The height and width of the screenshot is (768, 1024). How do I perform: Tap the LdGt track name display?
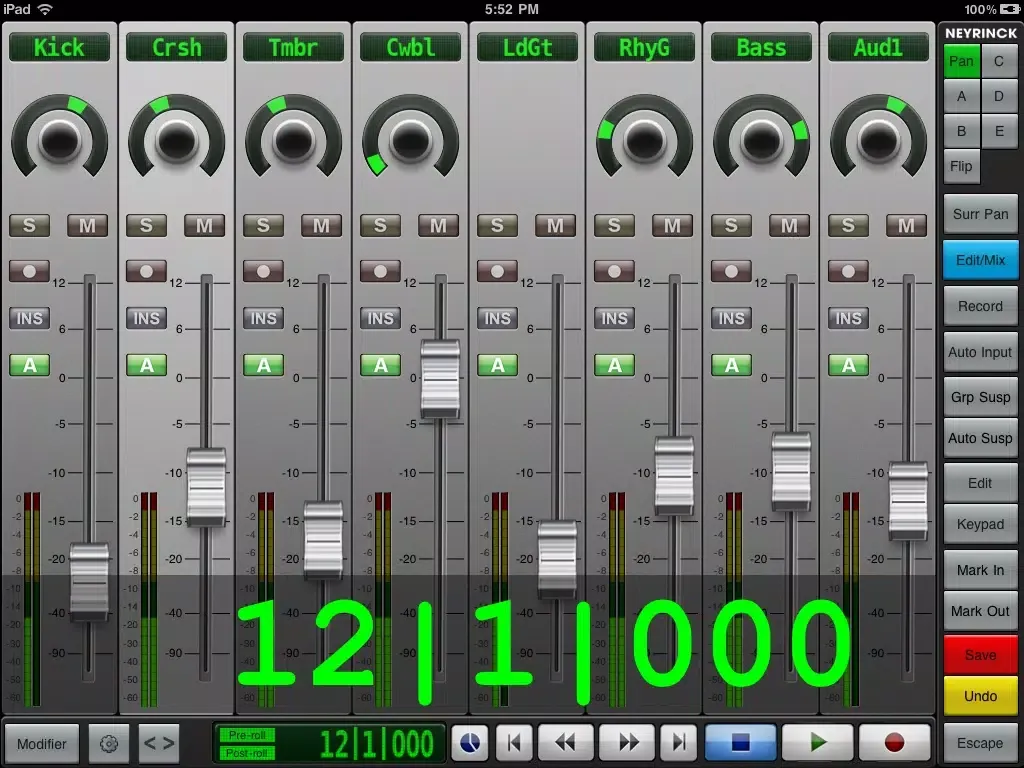click(527, 48)
